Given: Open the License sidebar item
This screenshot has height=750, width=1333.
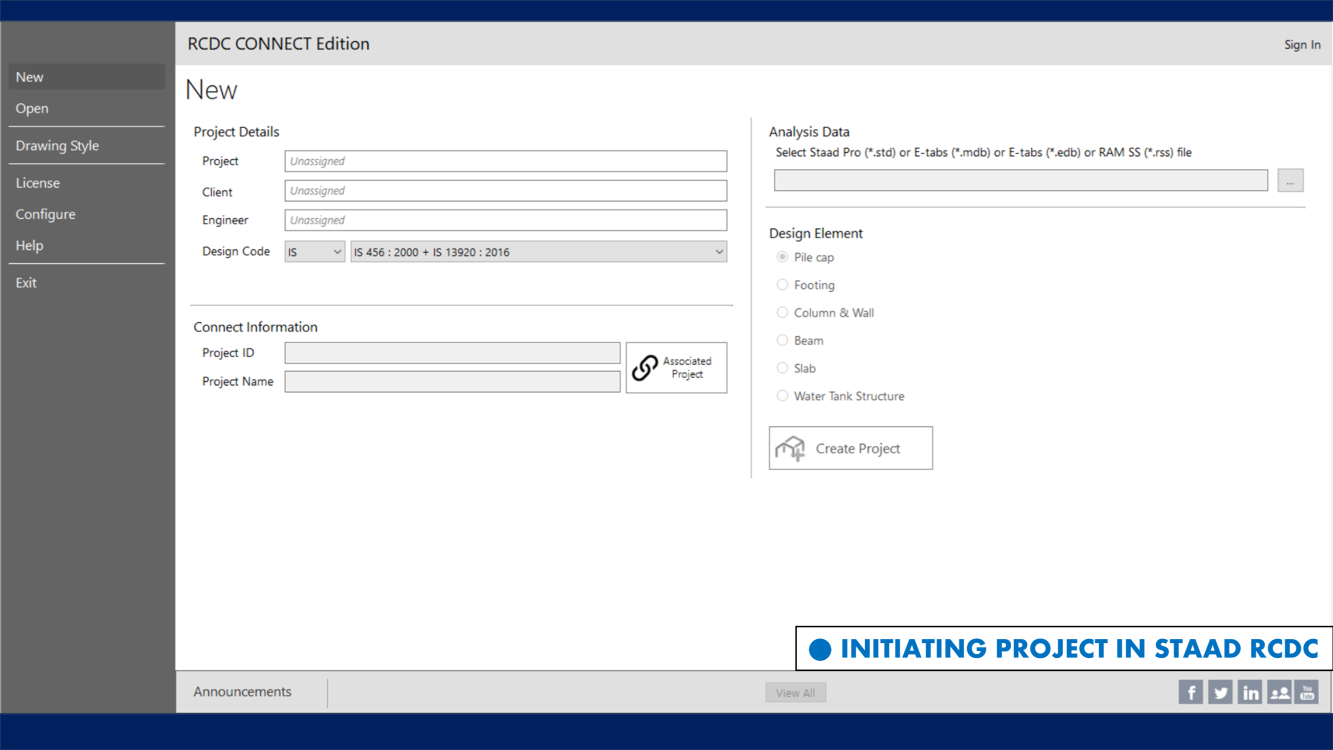Looking at the screenshot, I should tap(38, 183).
